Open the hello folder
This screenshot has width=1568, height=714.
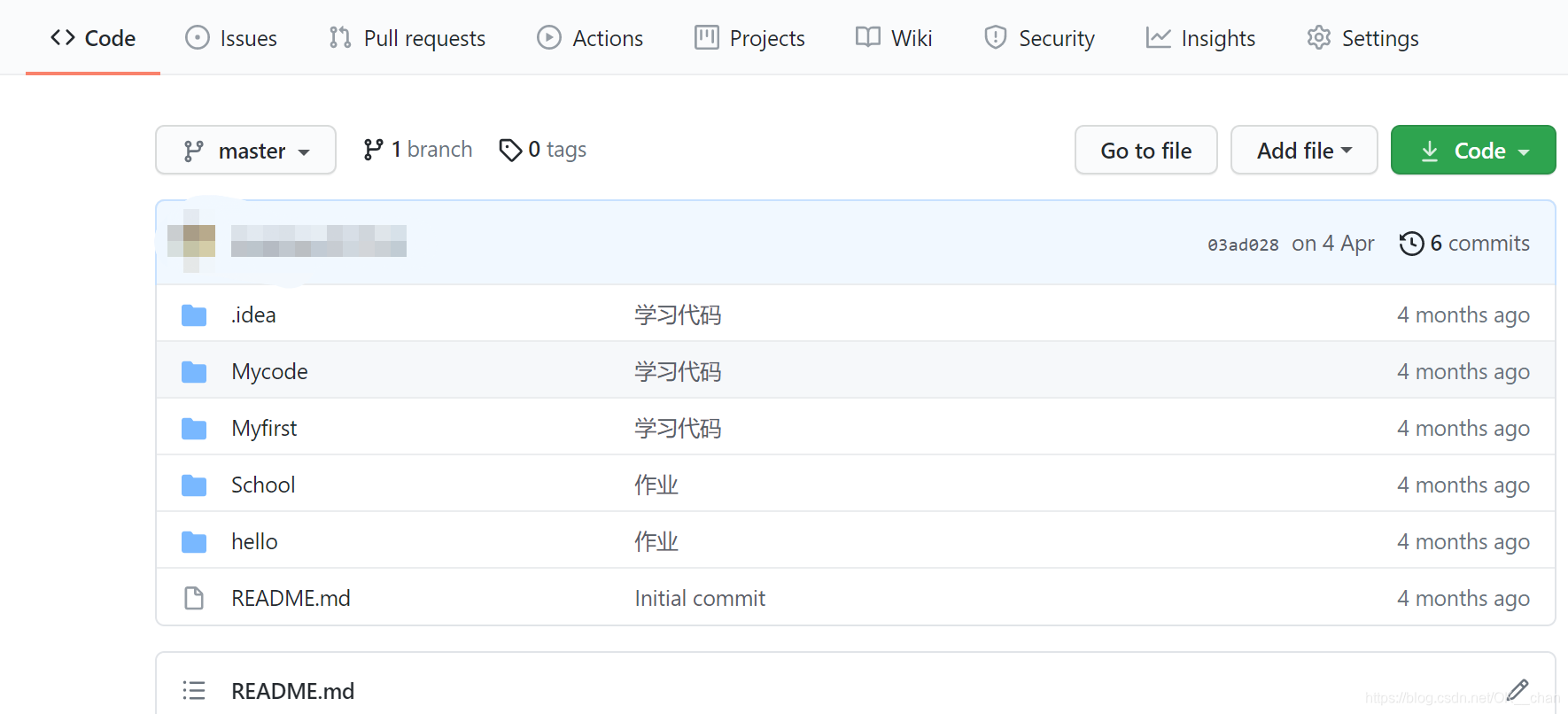[x=254, y=541]
